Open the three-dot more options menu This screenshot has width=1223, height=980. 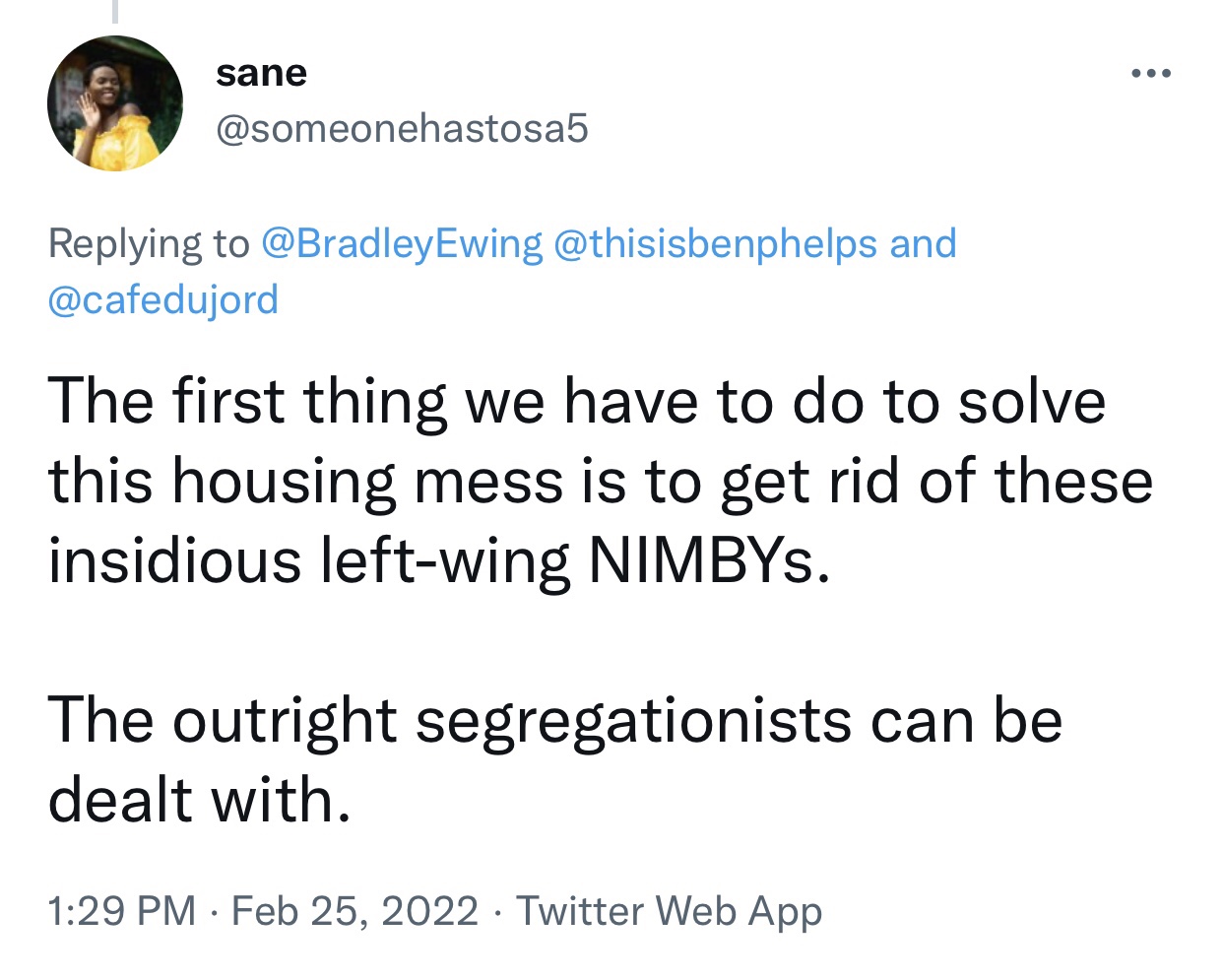click(x=1151, y=74)
